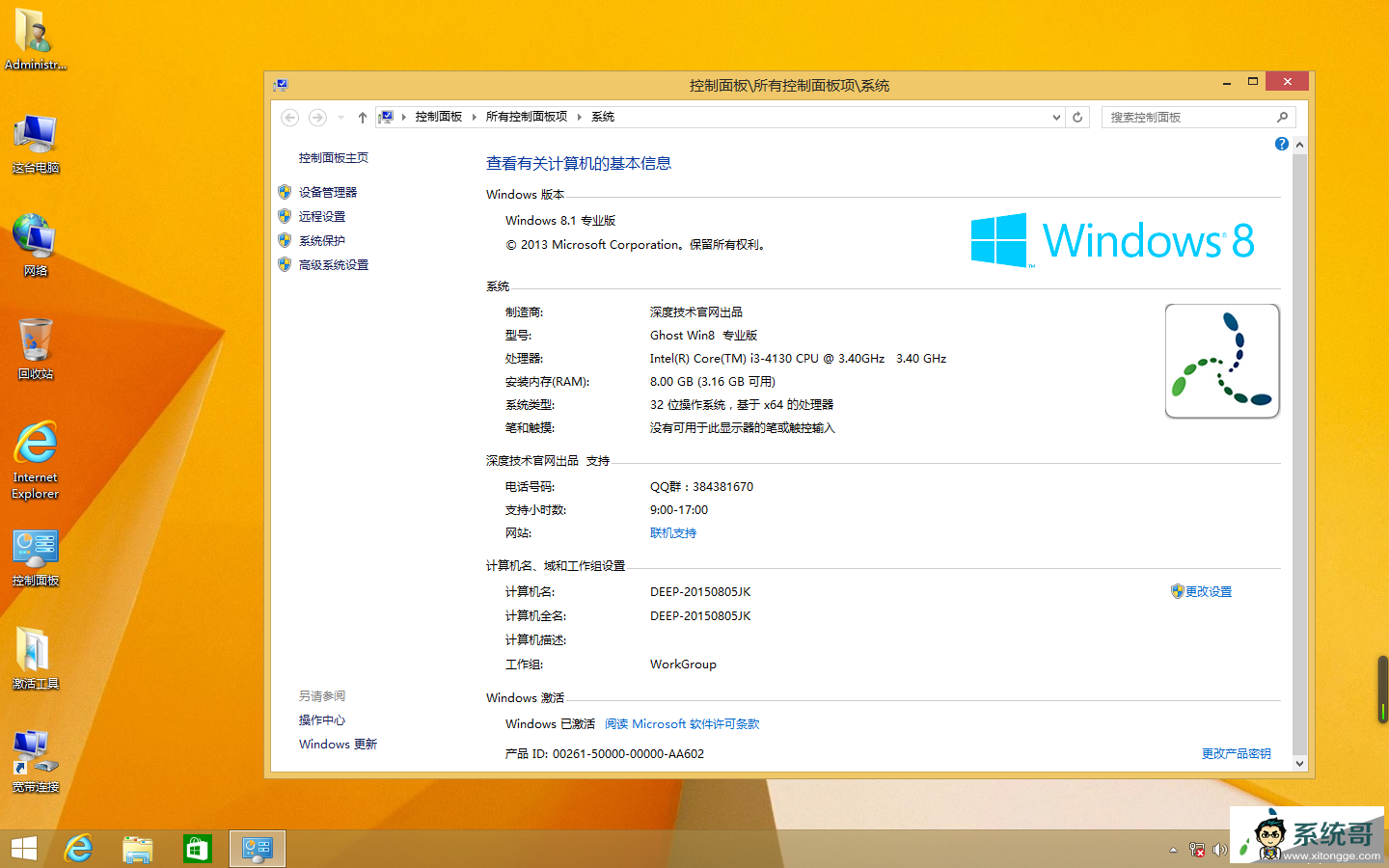Open recent locations dropdown arrow
The height and width of the screenshot is (868, 1389).
coord(340,118)
